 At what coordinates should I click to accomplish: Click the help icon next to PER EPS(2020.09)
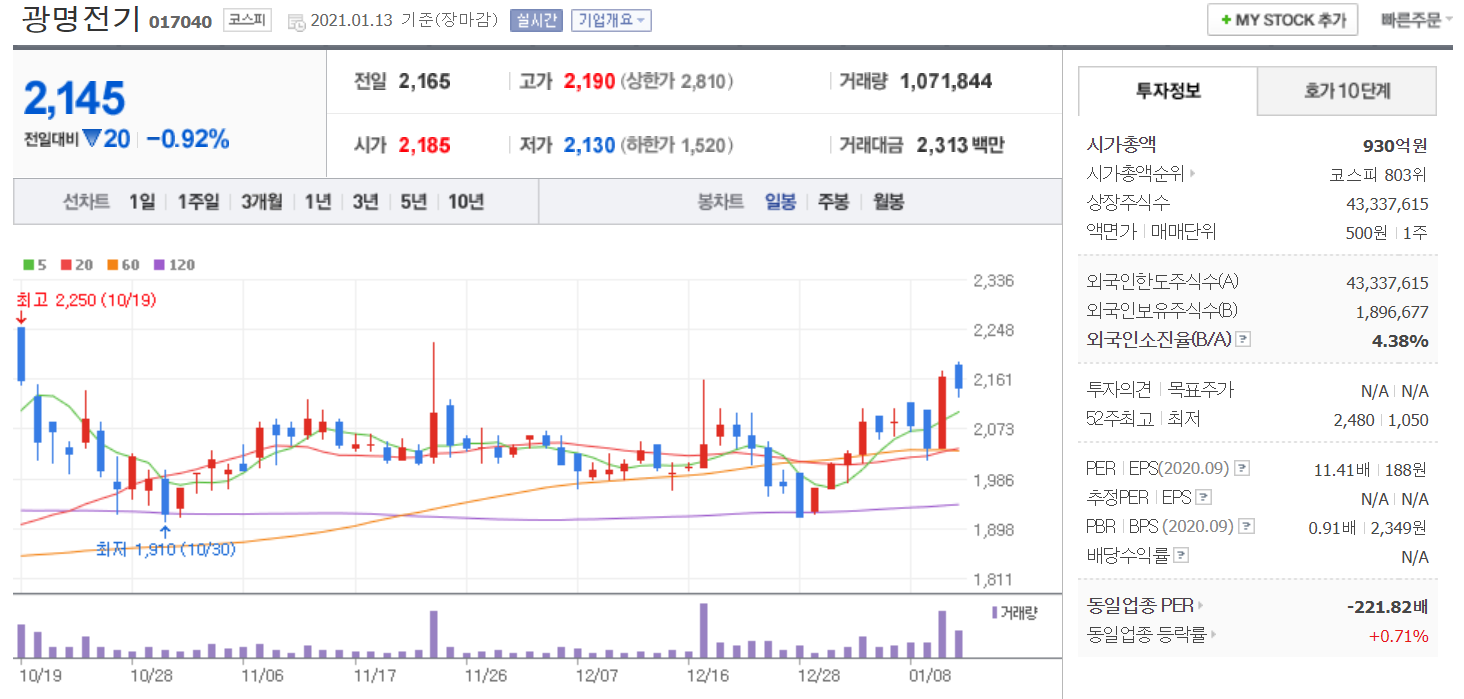click(x=1241, y=468)
